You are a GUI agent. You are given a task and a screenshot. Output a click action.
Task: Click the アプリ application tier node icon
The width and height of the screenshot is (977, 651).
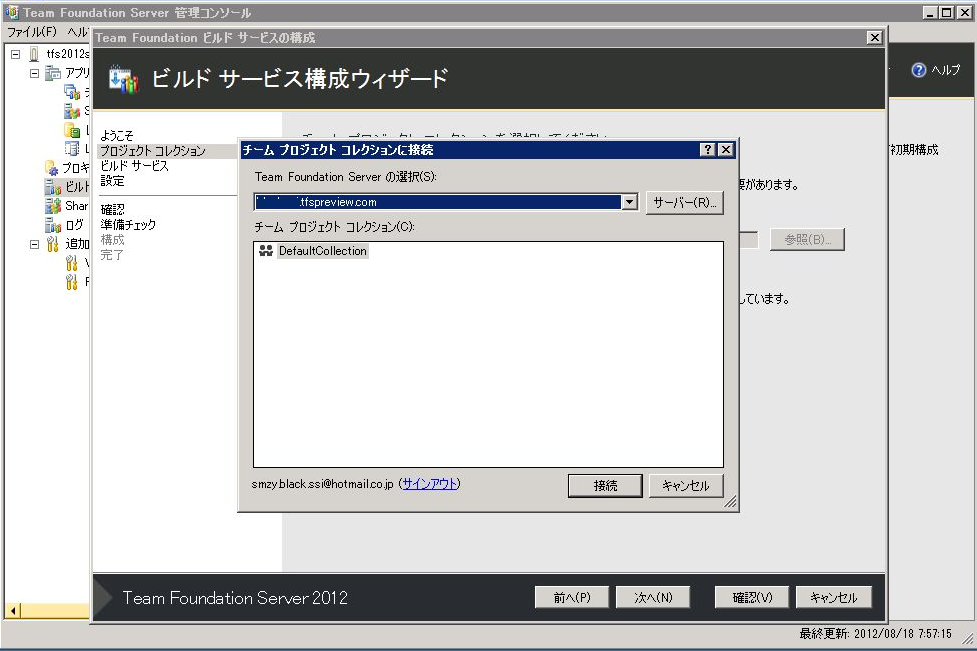coord(53,73)
